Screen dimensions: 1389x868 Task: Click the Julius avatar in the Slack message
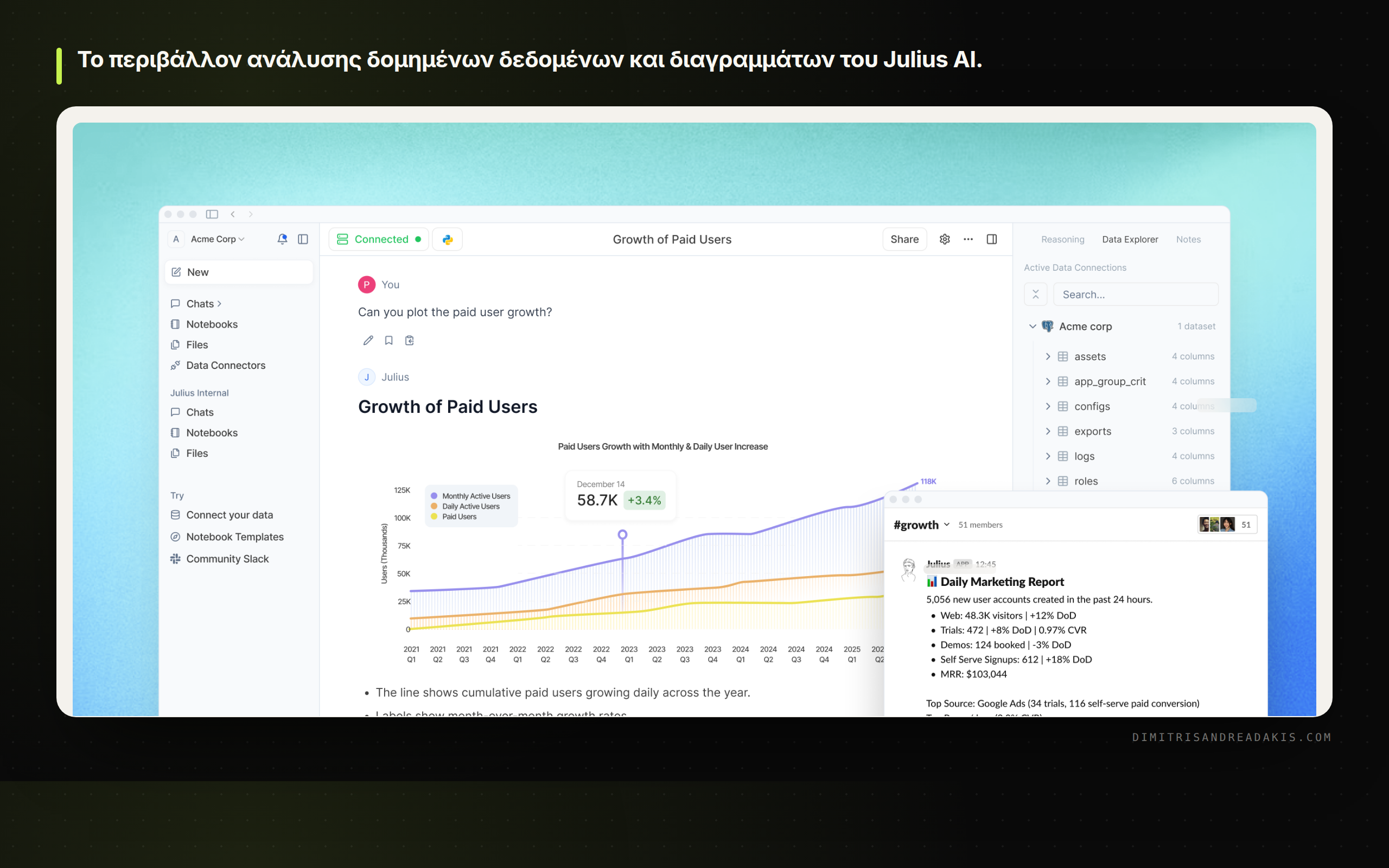908,570
